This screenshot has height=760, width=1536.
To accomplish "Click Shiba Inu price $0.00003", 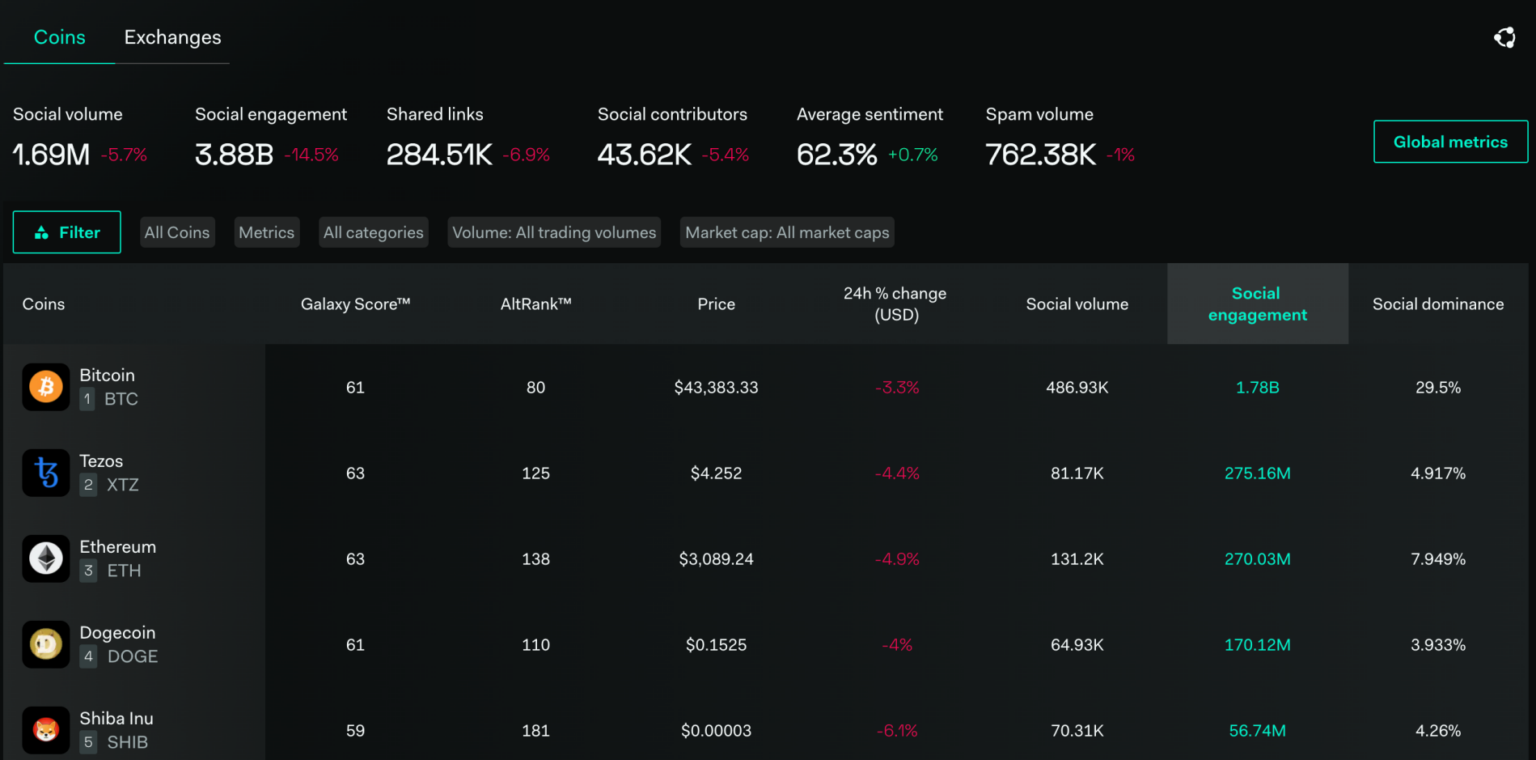I will (716, 731).
